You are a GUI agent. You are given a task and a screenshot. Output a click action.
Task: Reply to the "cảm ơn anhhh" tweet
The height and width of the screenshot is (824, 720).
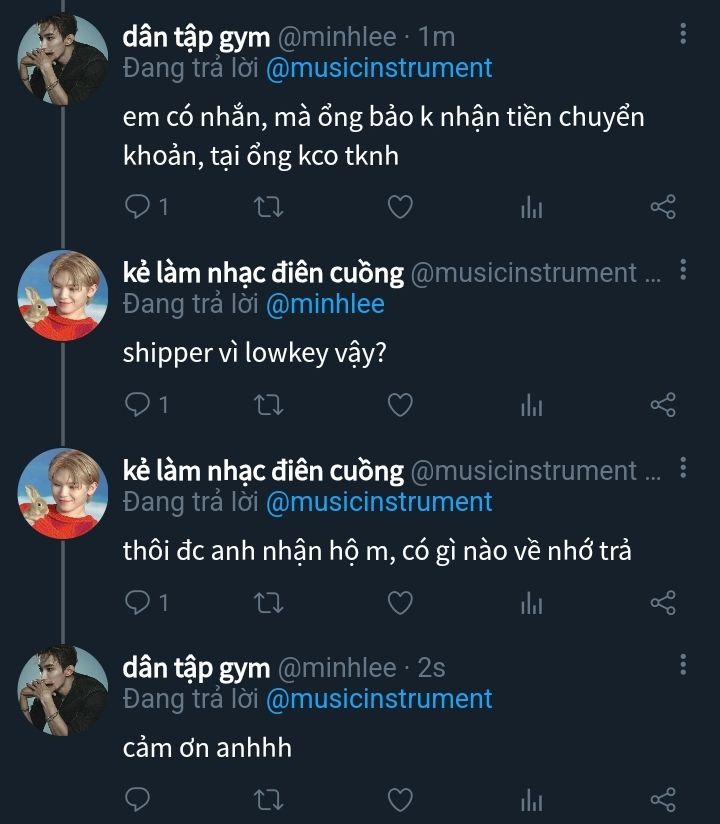coord(139,800)
